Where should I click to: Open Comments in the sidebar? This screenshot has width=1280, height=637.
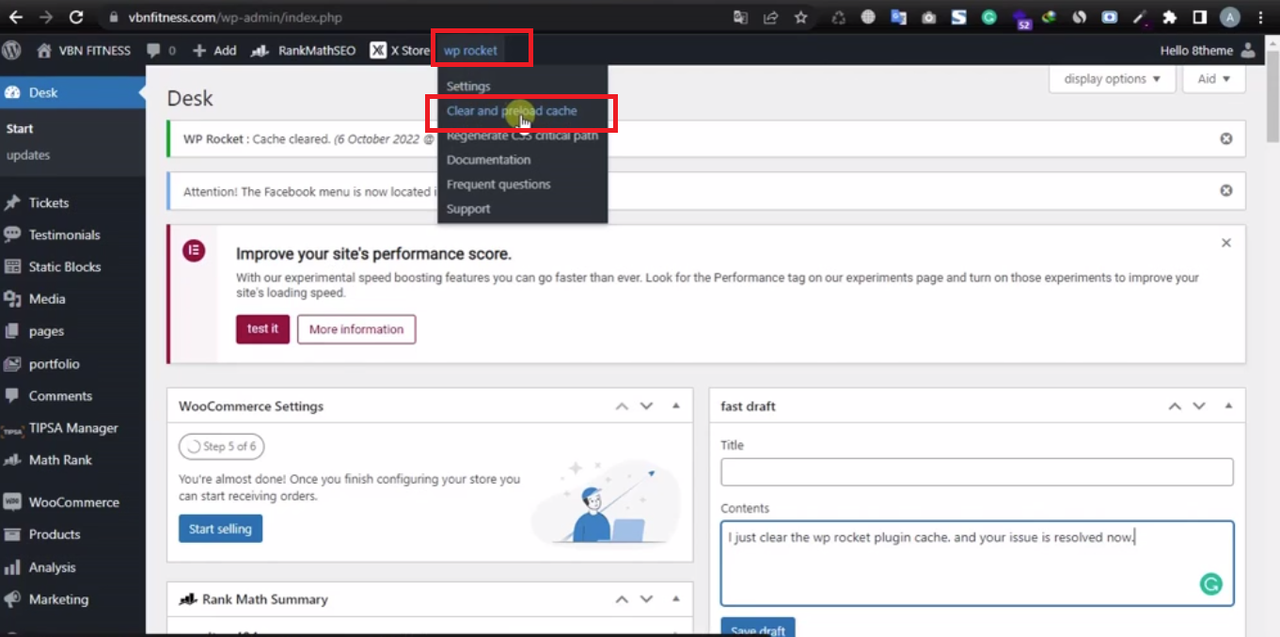[73, 396]
